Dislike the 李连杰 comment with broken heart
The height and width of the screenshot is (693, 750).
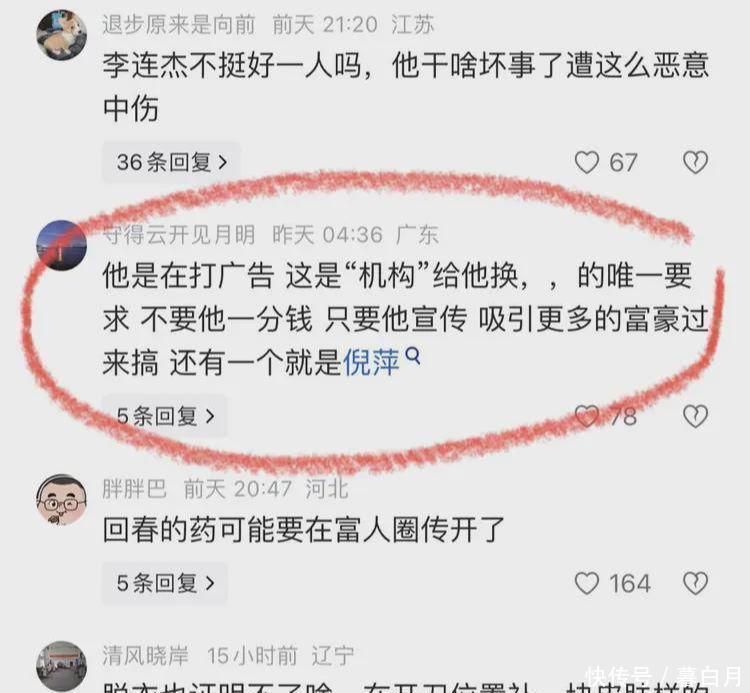point(695,162)
